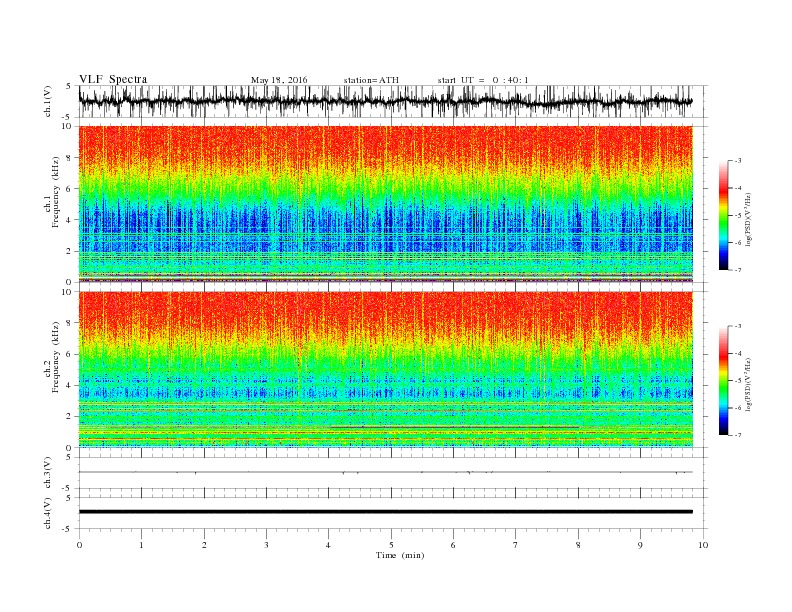The image size is (792, 612).
Task: Select the "ch.2 Frequency (kHz)" axis label
Action: [52, 357]
